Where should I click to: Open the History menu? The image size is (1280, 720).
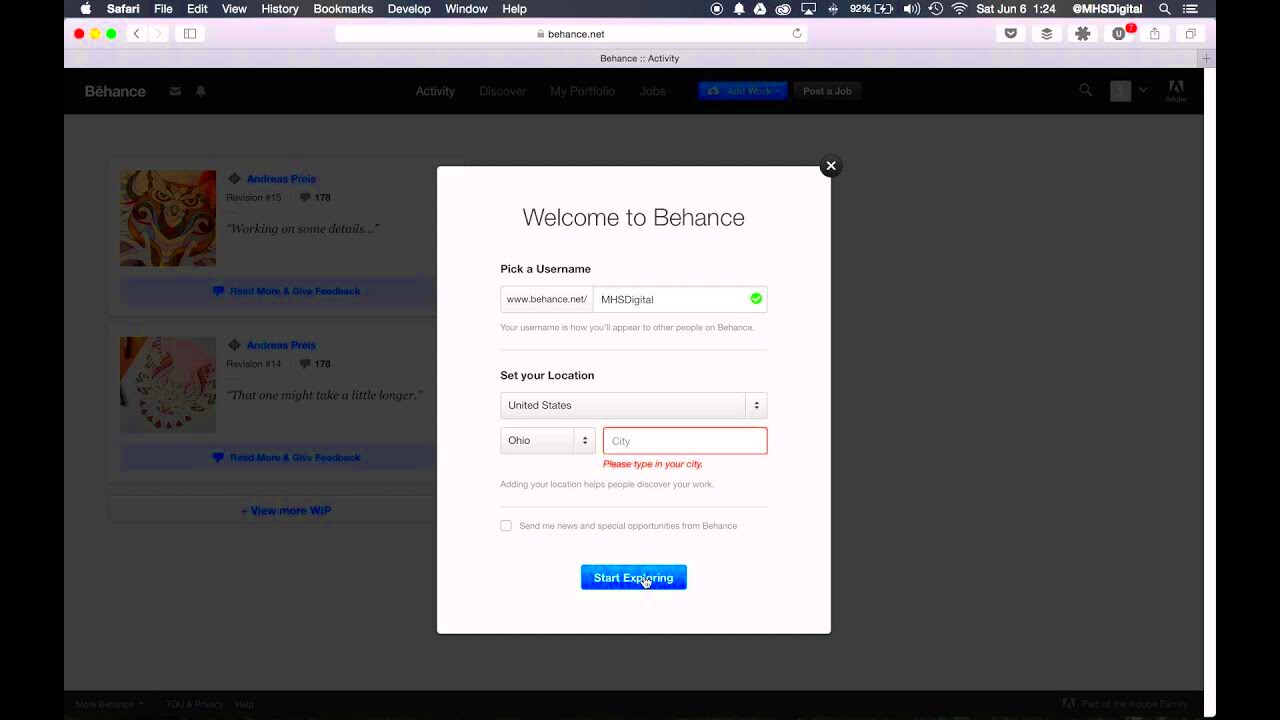(x=280, y=9)
